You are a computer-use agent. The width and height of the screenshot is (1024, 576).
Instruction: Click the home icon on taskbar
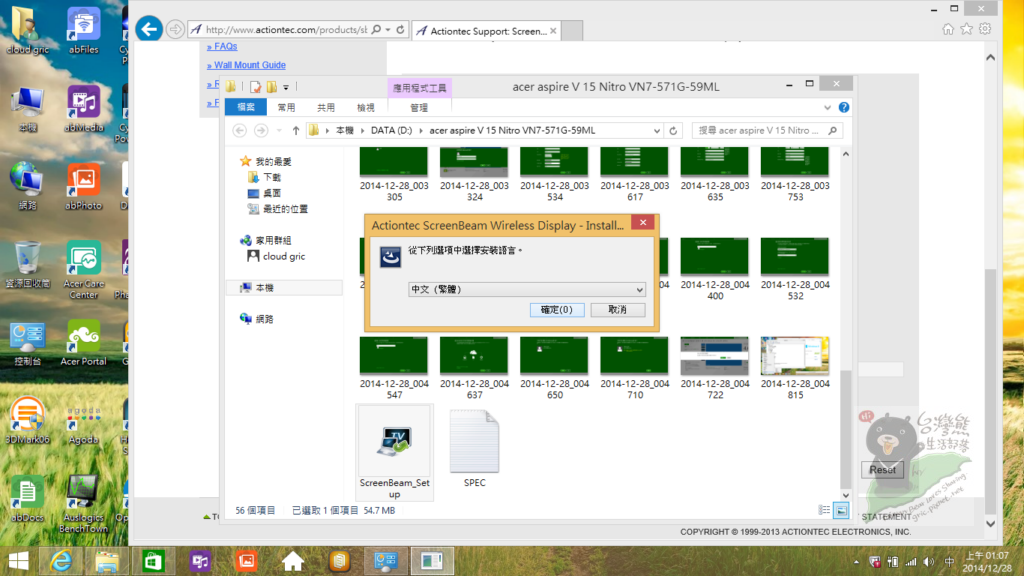pyautogui.click(x=293, y=561)
